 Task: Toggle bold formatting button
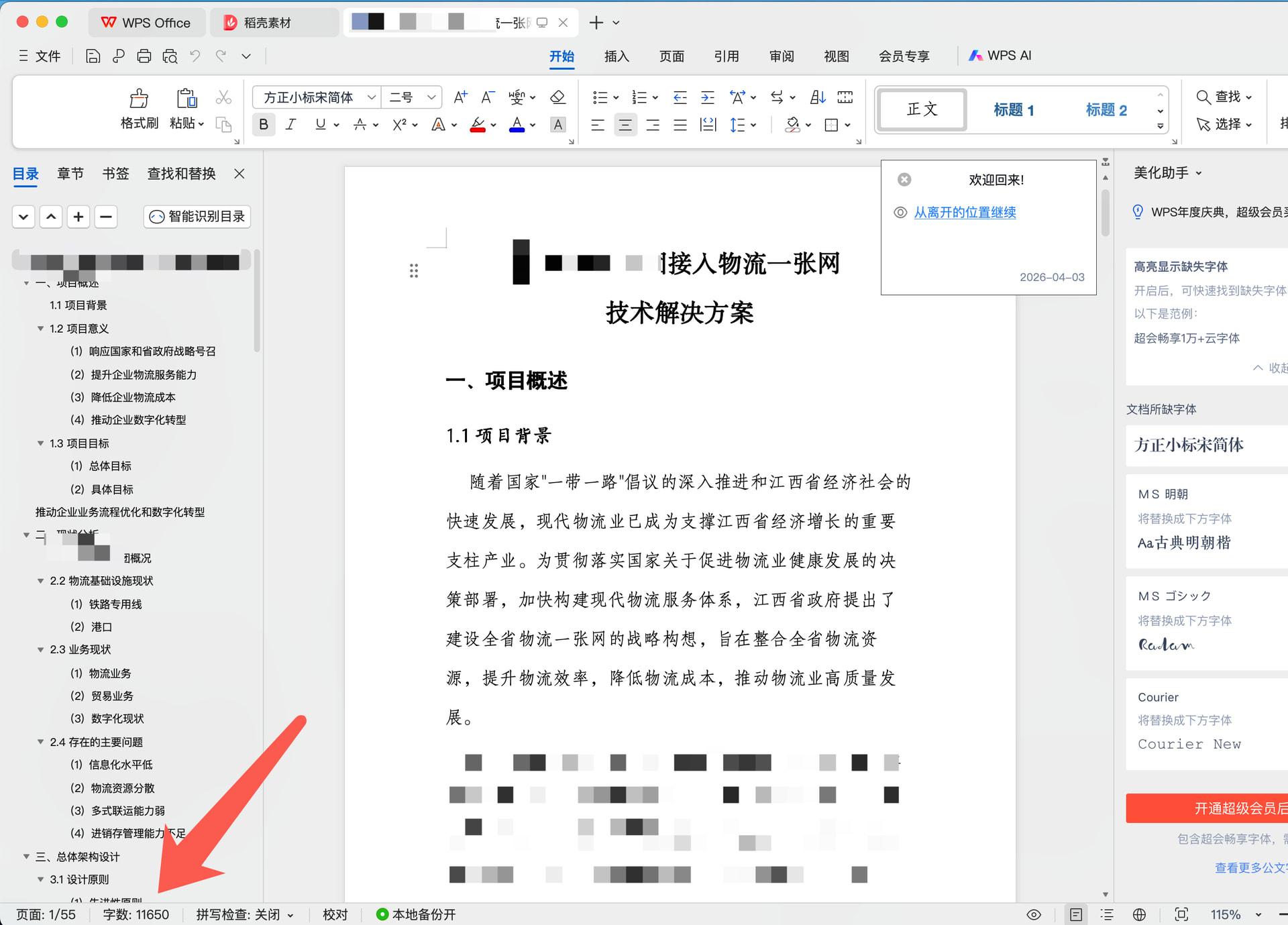(264, 125)
